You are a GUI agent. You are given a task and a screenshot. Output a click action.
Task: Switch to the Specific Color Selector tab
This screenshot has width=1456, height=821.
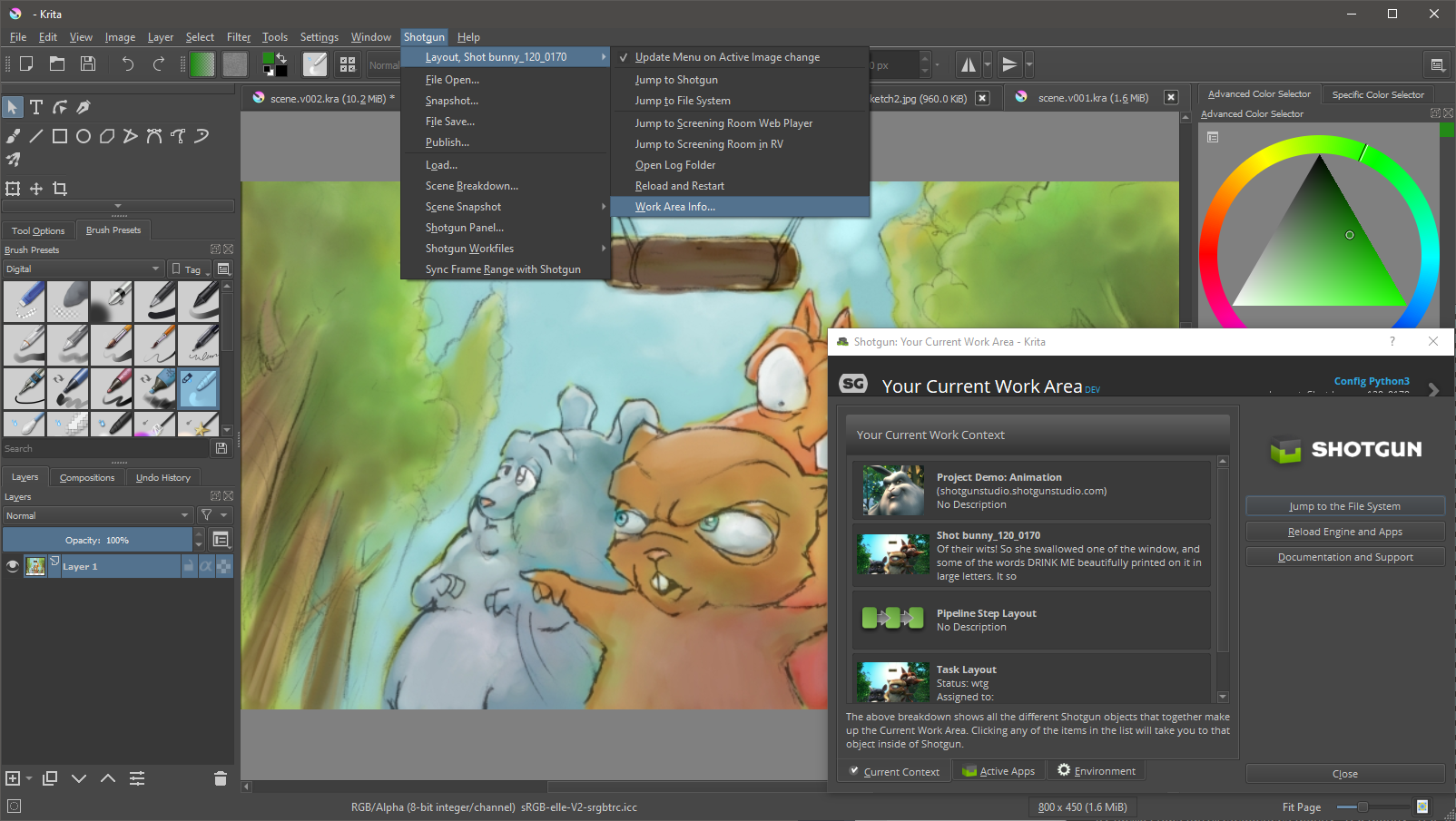(x=1378, y=94)
